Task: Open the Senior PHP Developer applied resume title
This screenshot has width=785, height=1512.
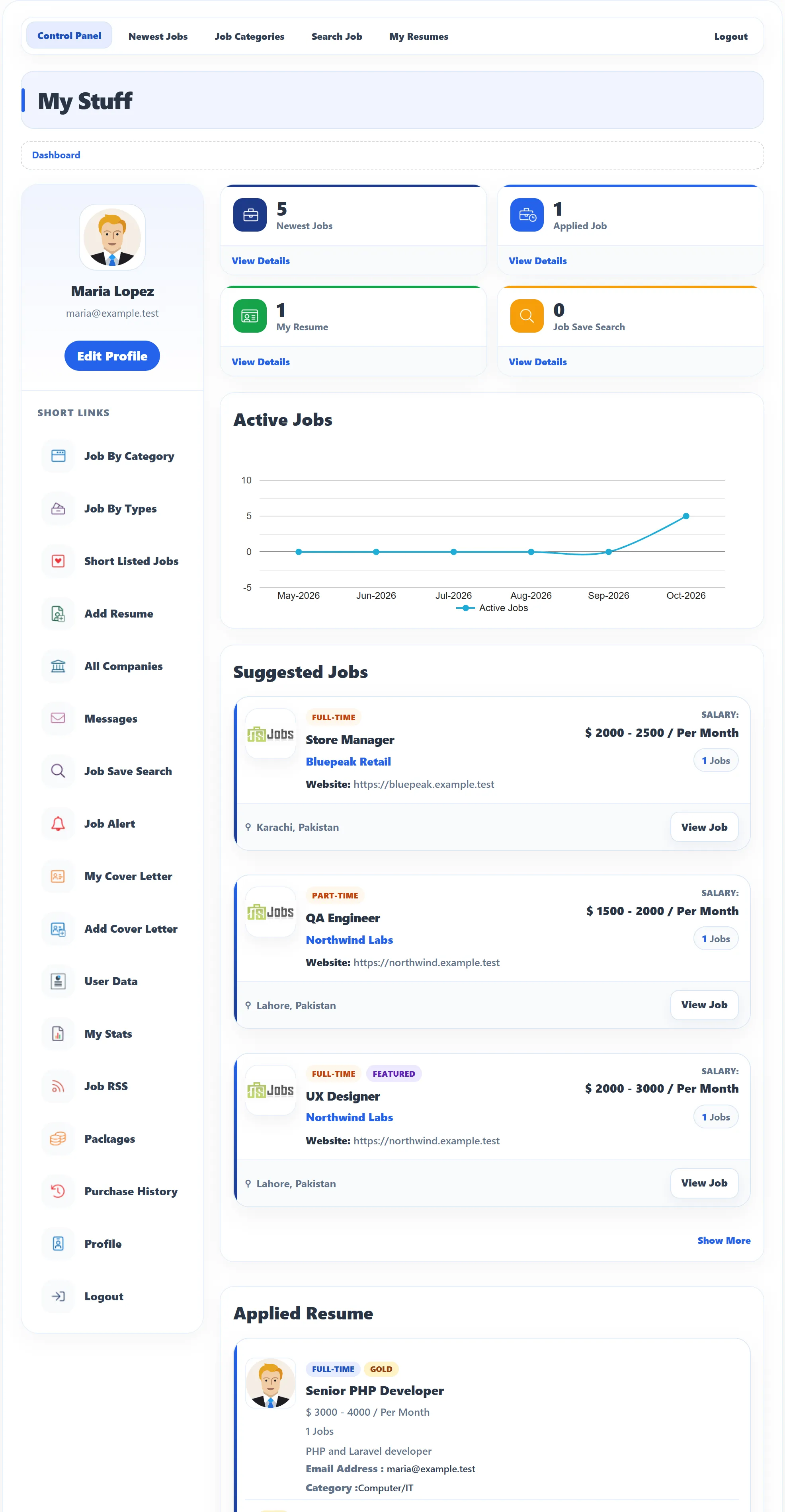Action: (x=375, y=1391)
